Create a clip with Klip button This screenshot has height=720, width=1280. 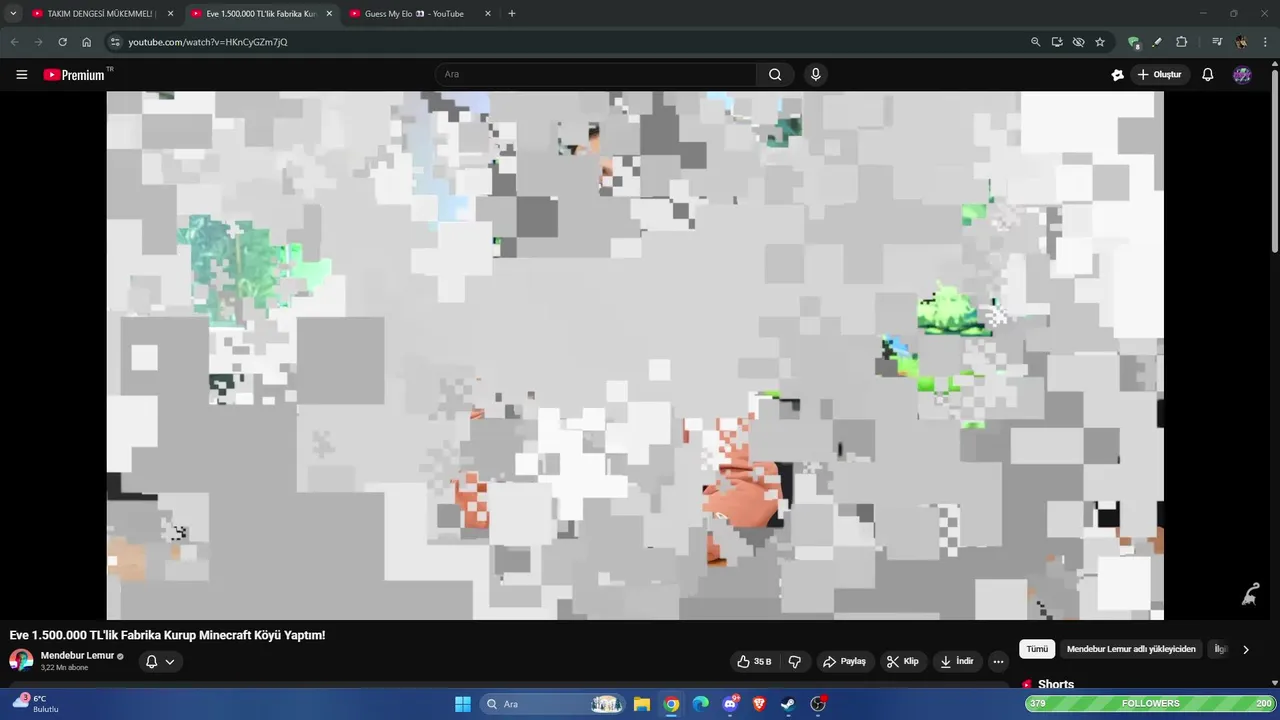903,662
